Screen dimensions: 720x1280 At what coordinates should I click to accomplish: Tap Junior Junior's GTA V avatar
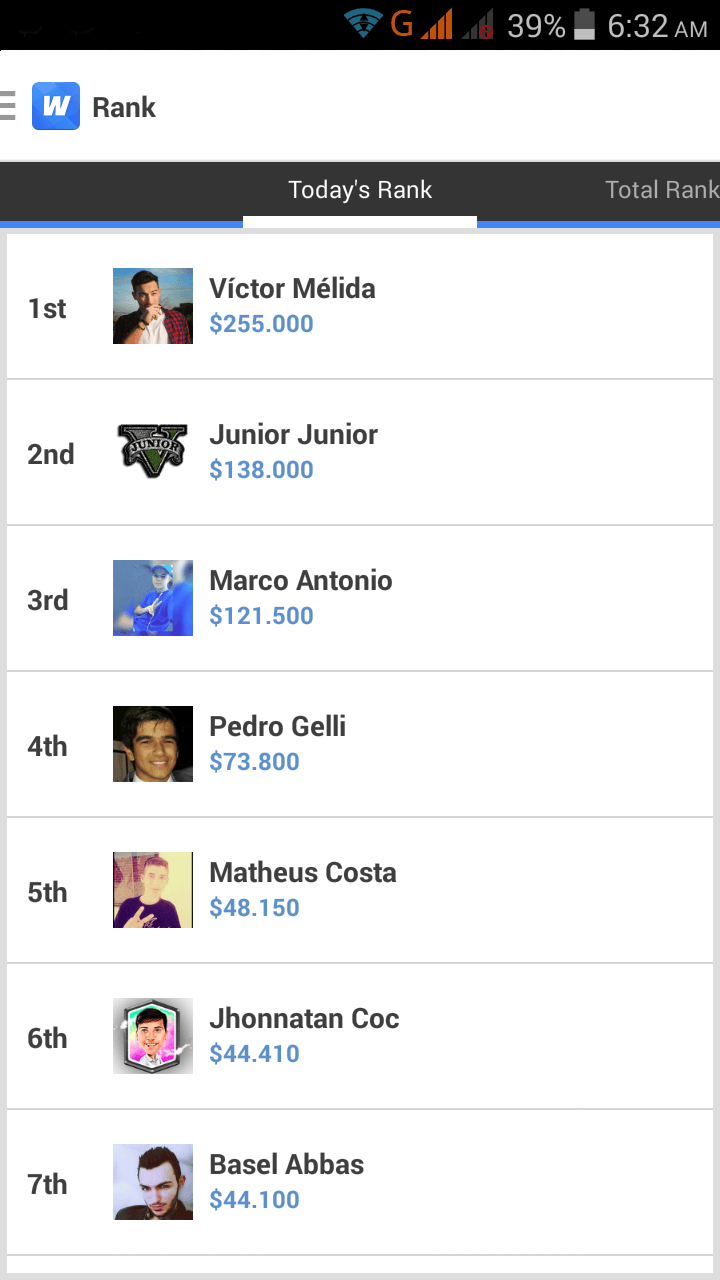[x=153, y=452]
